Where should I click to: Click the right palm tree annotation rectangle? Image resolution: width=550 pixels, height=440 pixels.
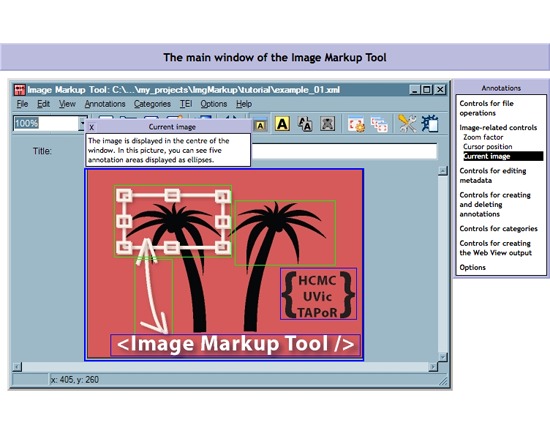tap(285, 233)
